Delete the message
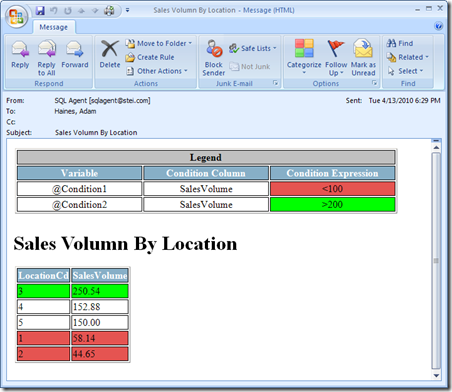Screen dimensions: 452x392 (110, 54)
